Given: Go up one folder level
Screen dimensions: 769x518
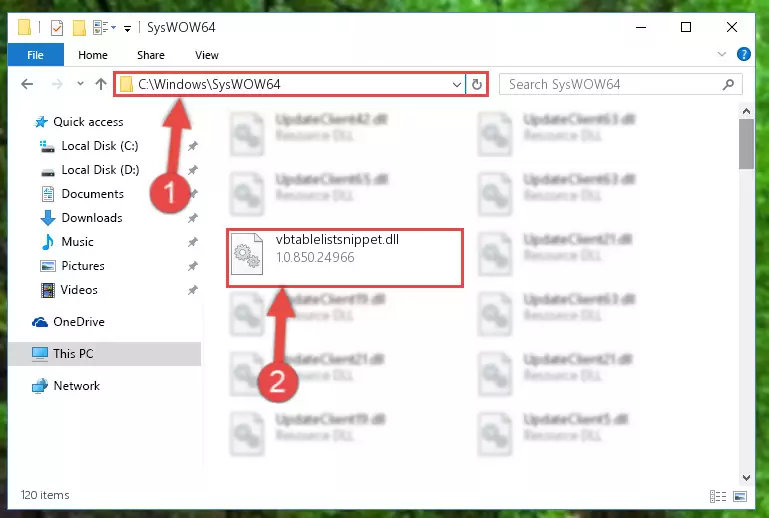Looking at the screenshot, I should pos(101,84).
